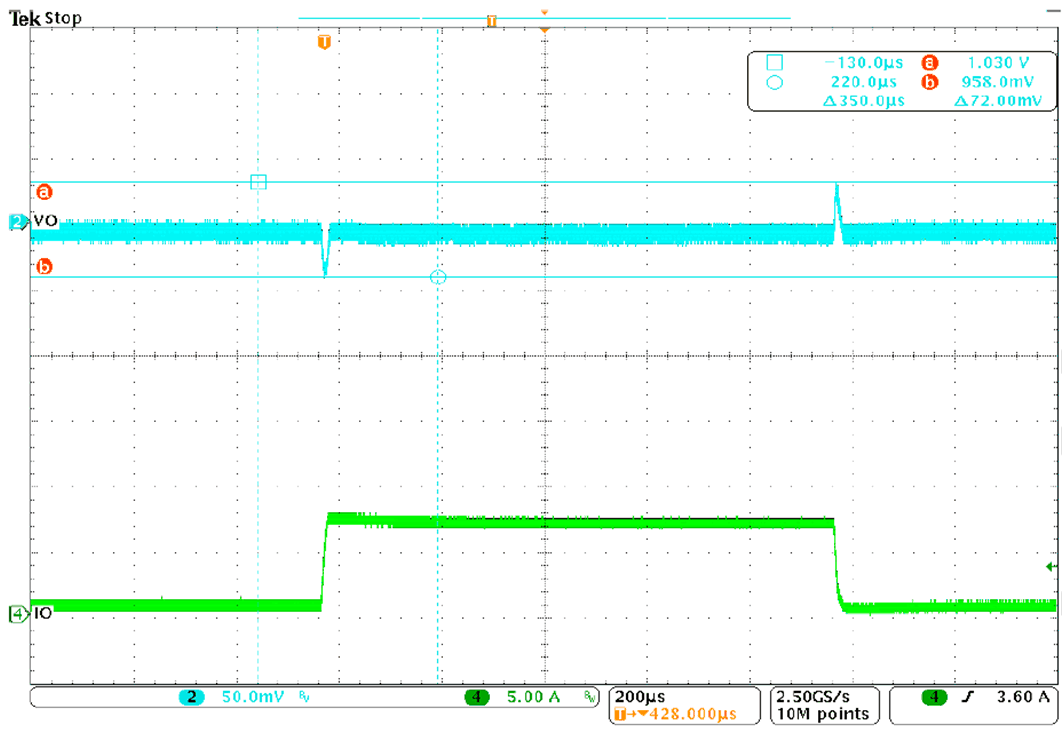The width and height of the screenshot is (1063, 736).
Task: Click the circle cursor marker inside the graticule
Action: tap(438, 278)
